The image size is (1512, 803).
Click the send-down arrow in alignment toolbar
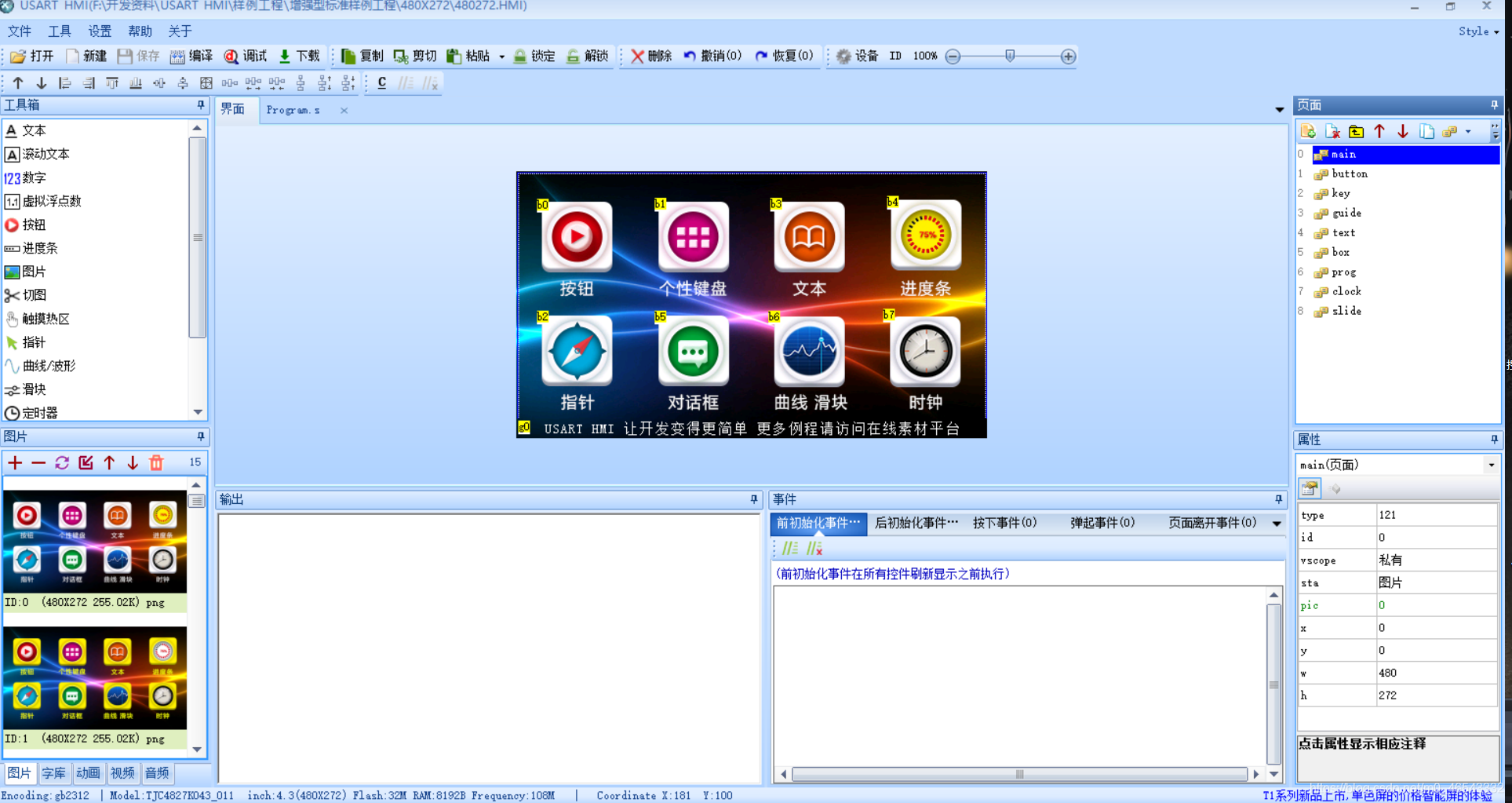click(x=42, y=82)
